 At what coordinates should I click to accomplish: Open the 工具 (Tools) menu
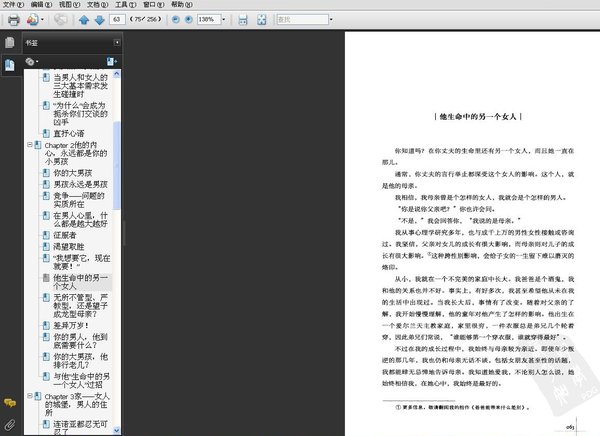coord(126,5)
